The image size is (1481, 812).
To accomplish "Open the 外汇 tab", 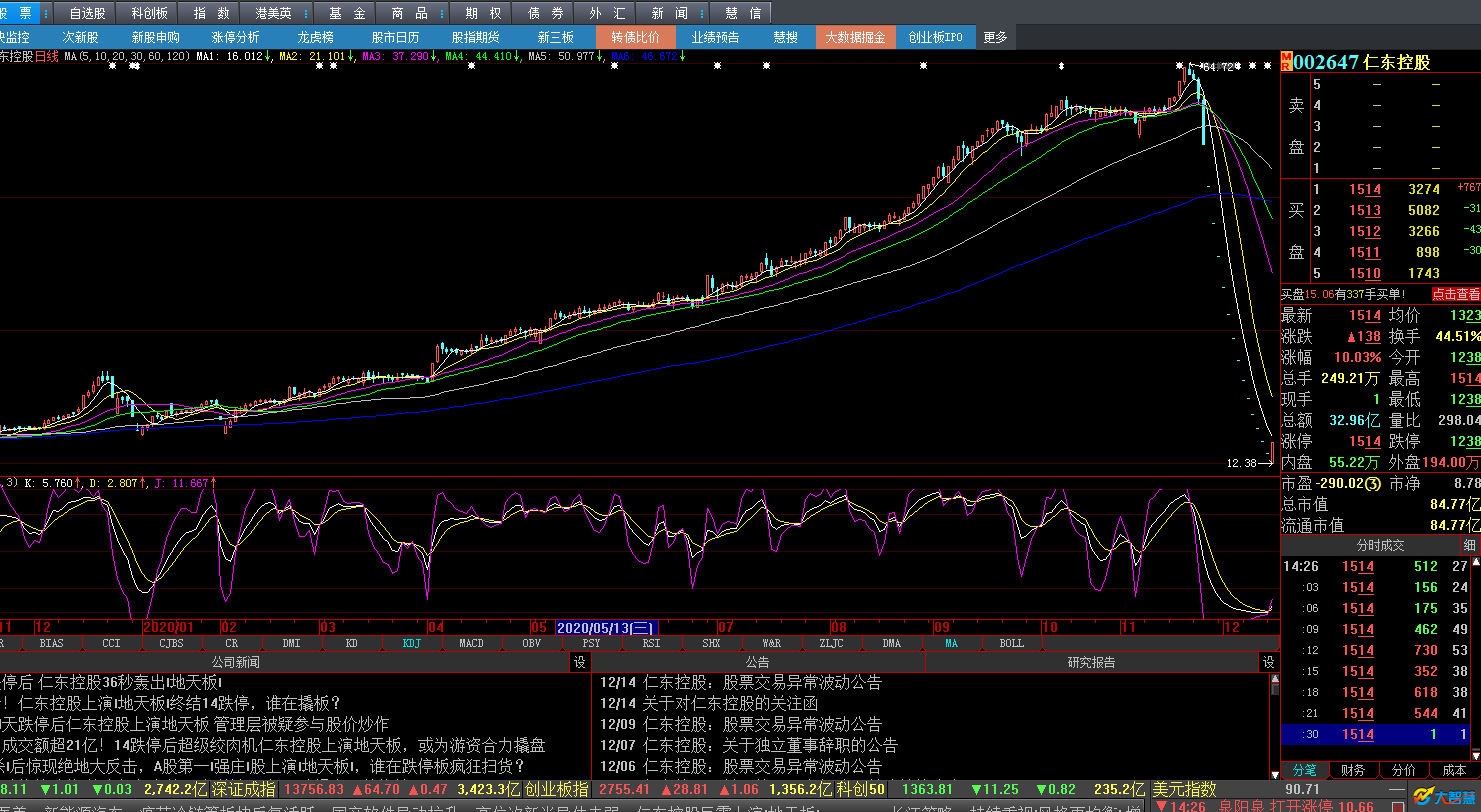I will (x=608, y=13).
